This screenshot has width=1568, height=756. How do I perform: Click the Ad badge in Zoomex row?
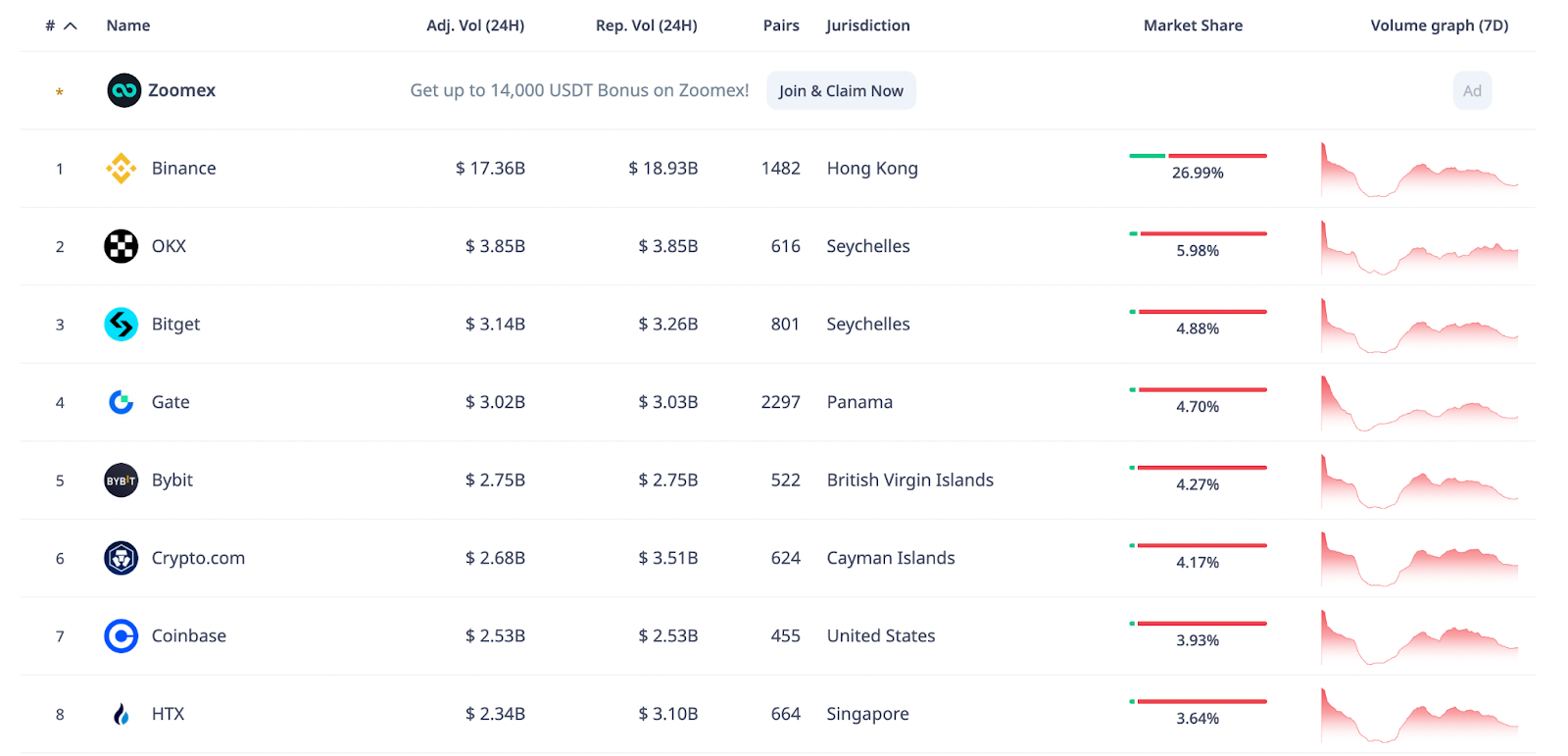tap(1472, 90)
